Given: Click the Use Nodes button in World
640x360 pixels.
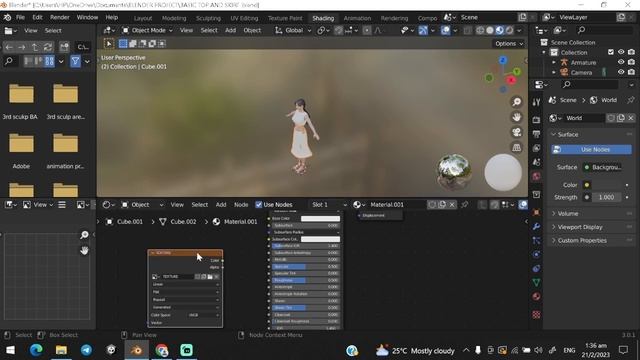Looking at the screenshot, I should (591, 150).
